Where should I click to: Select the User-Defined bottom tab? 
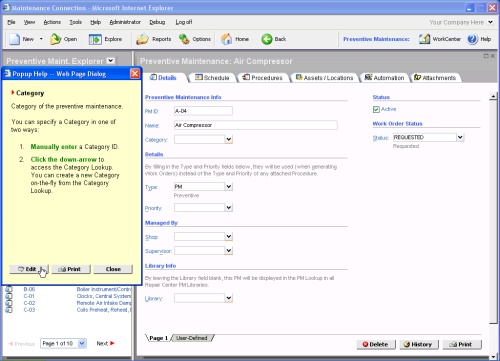[x=192, y=338]
